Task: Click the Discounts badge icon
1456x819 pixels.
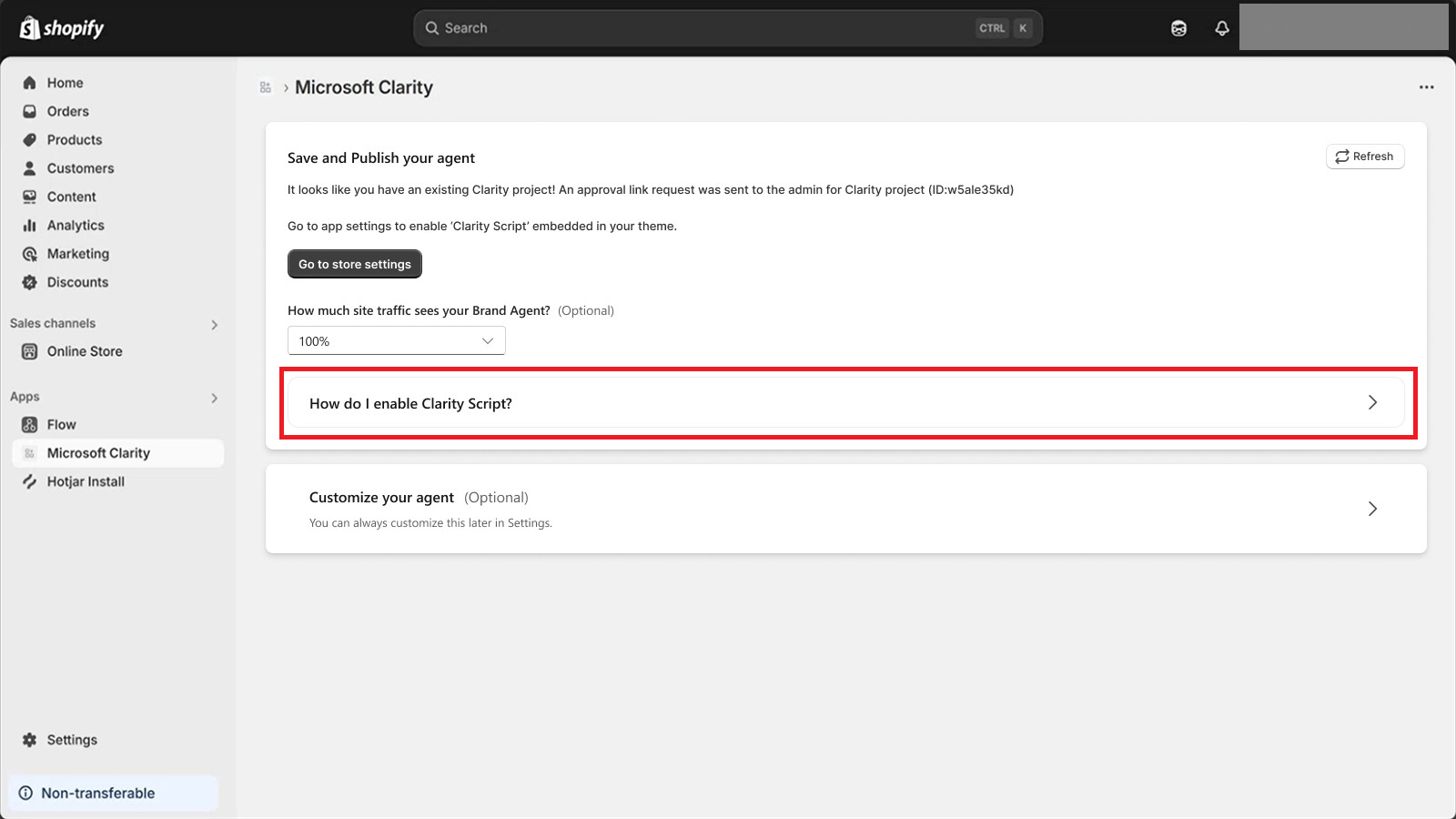Action: 29,282
